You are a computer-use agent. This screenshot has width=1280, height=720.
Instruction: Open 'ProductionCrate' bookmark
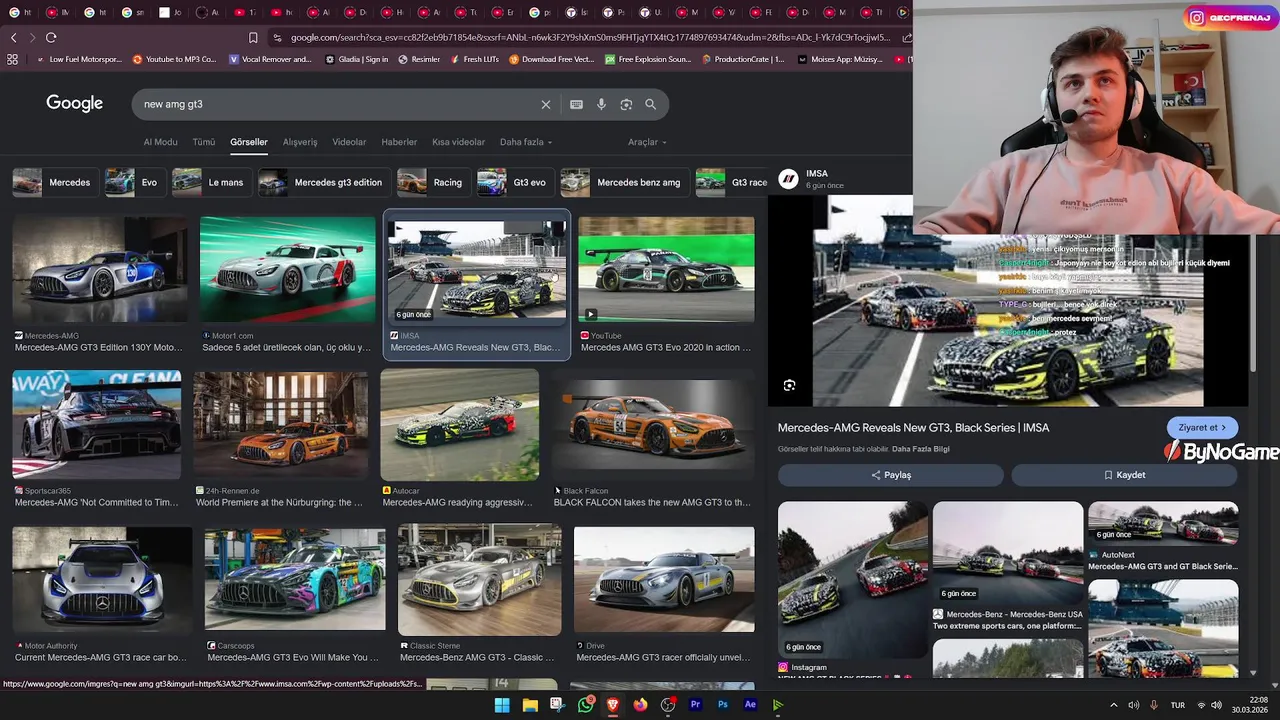coord(743,59)
